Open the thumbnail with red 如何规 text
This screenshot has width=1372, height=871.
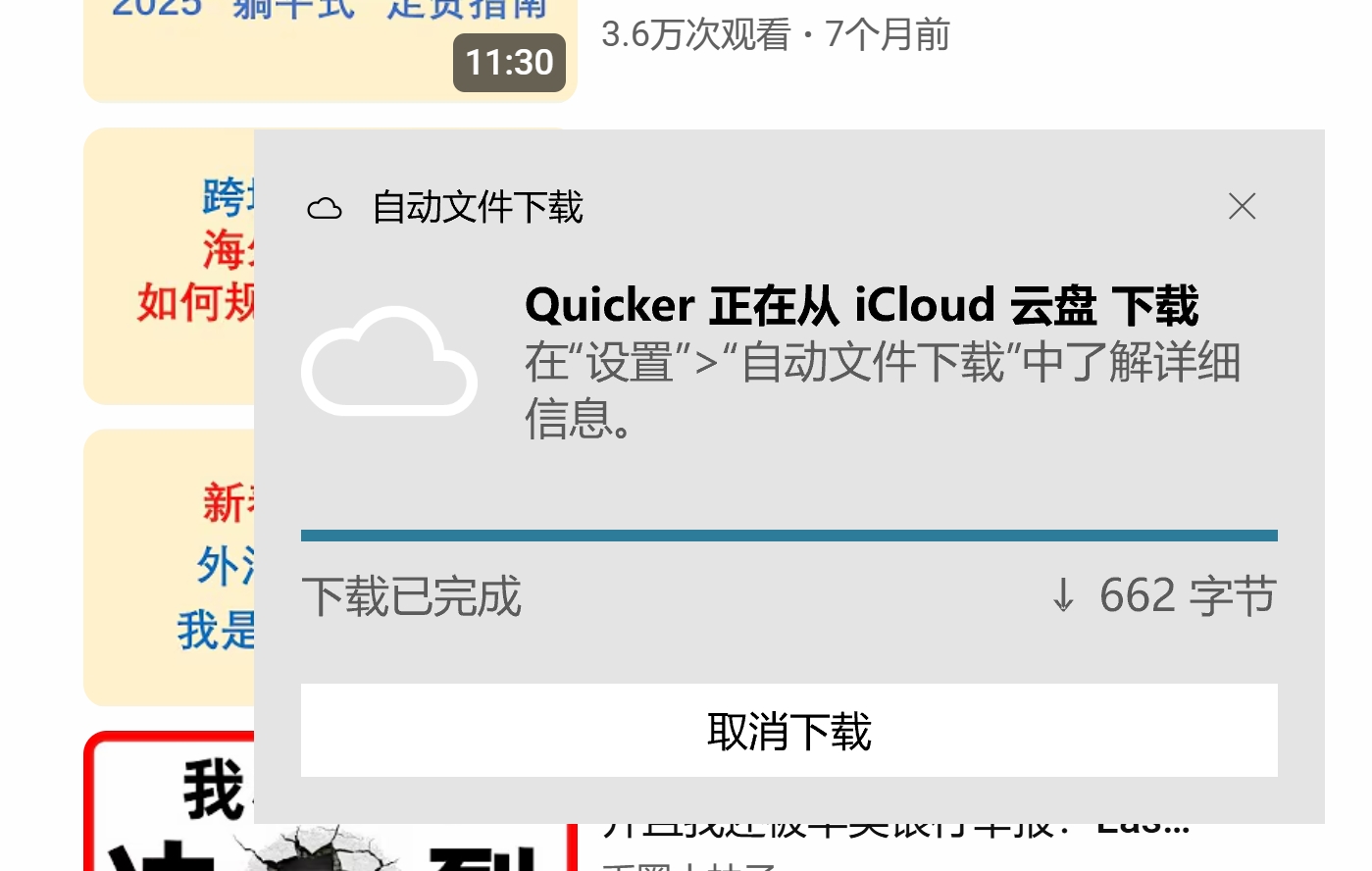[x=169, y=266]
